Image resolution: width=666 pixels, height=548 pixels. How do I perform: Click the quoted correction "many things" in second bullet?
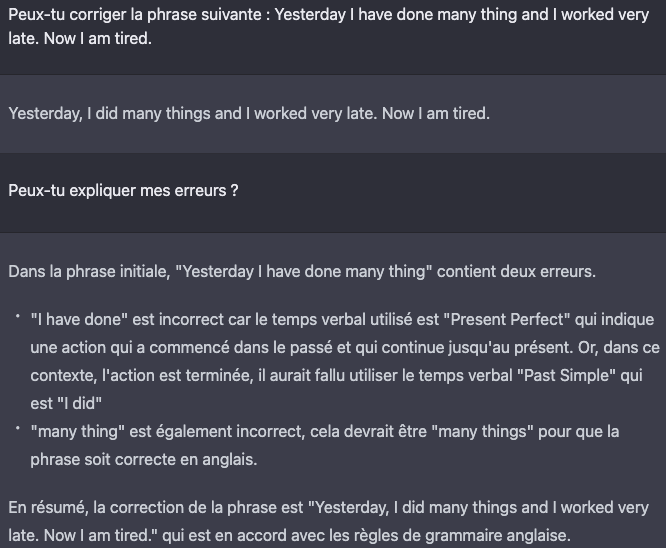tap(482, 431)
